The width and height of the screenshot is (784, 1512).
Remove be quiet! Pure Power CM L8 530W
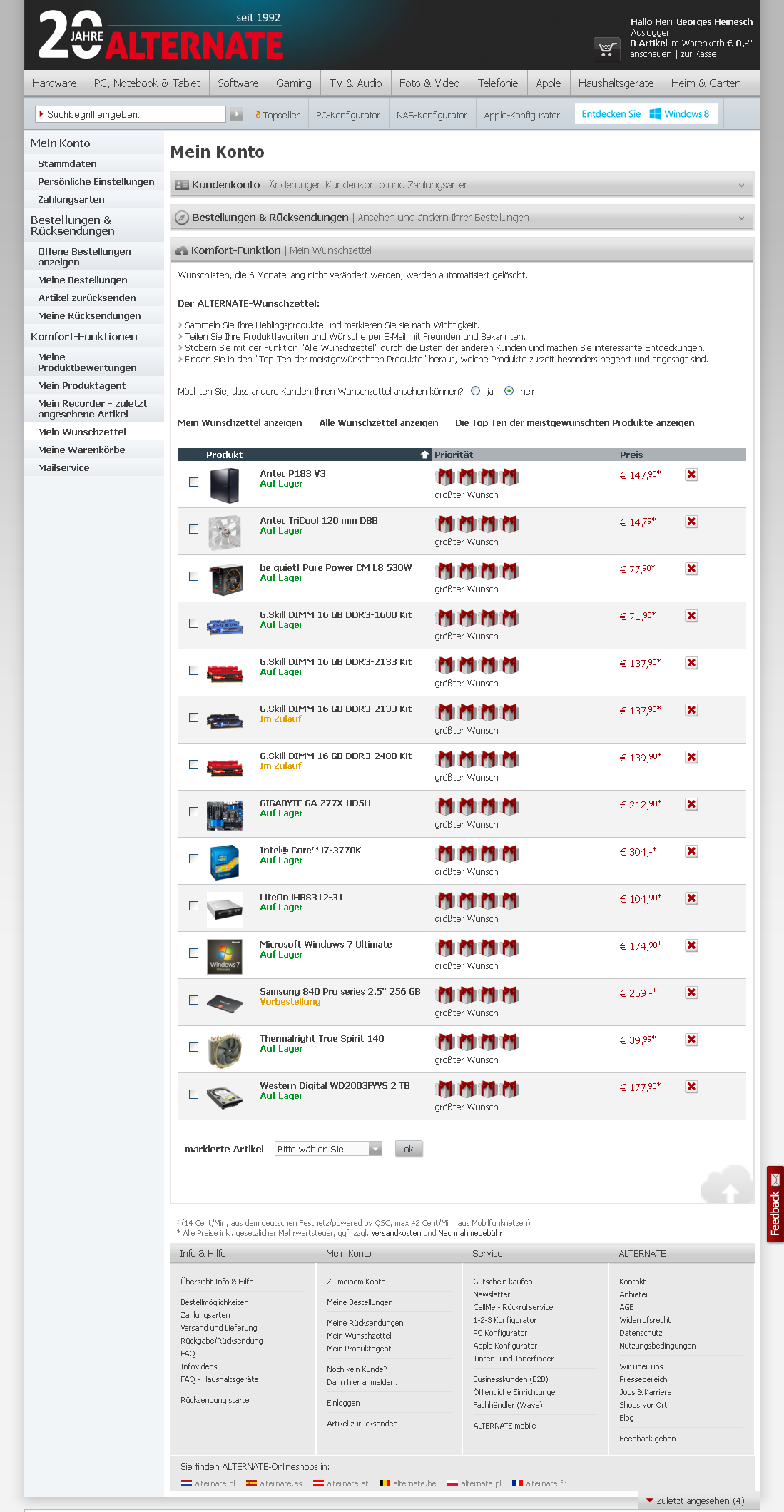691,569
